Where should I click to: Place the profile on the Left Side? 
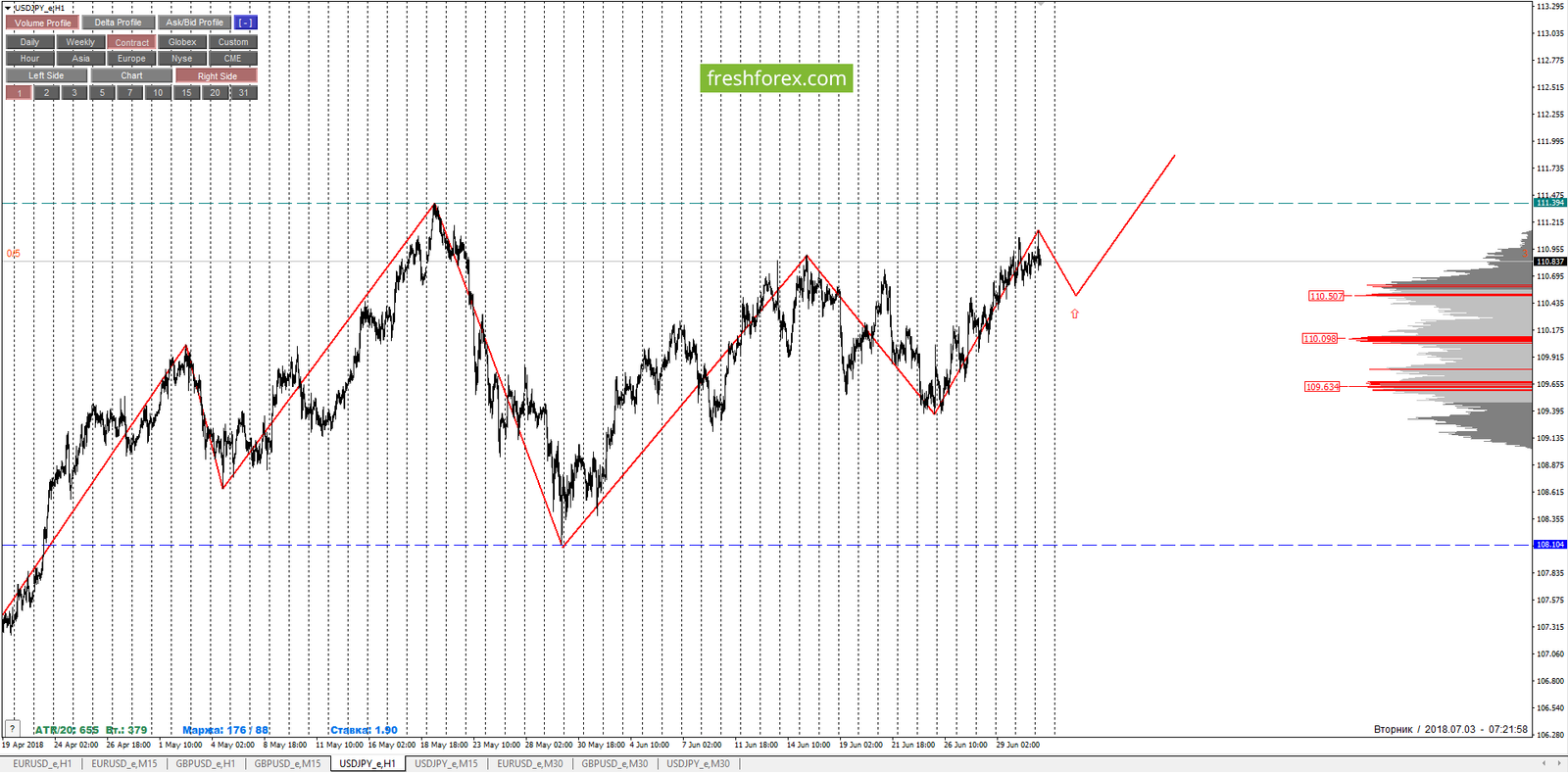point(46,75)
